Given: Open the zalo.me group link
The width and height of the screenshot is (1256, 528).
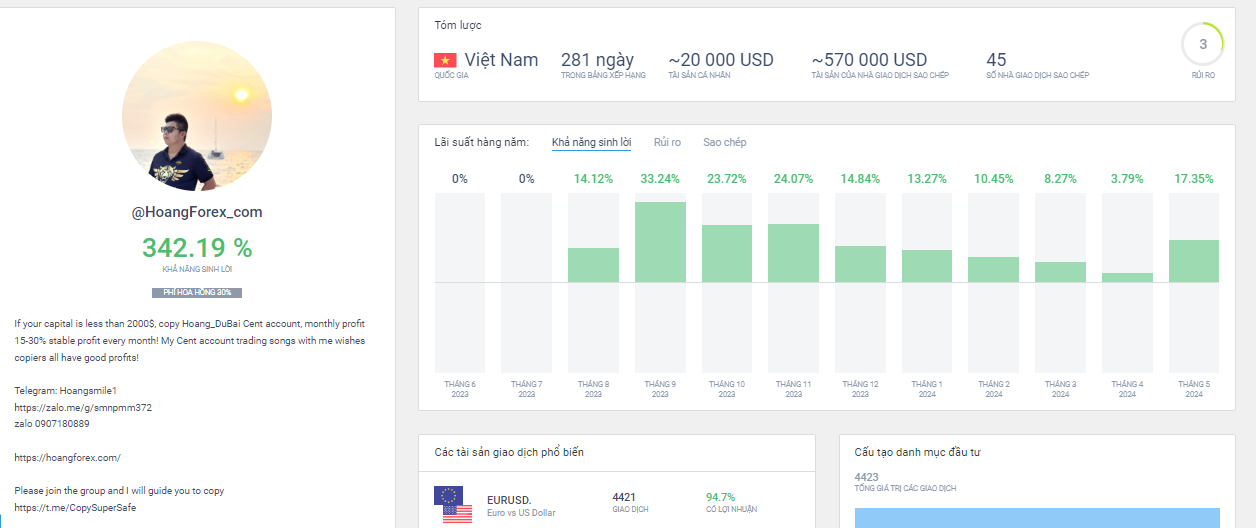Looking at the screenshot, I should point(83,408).
